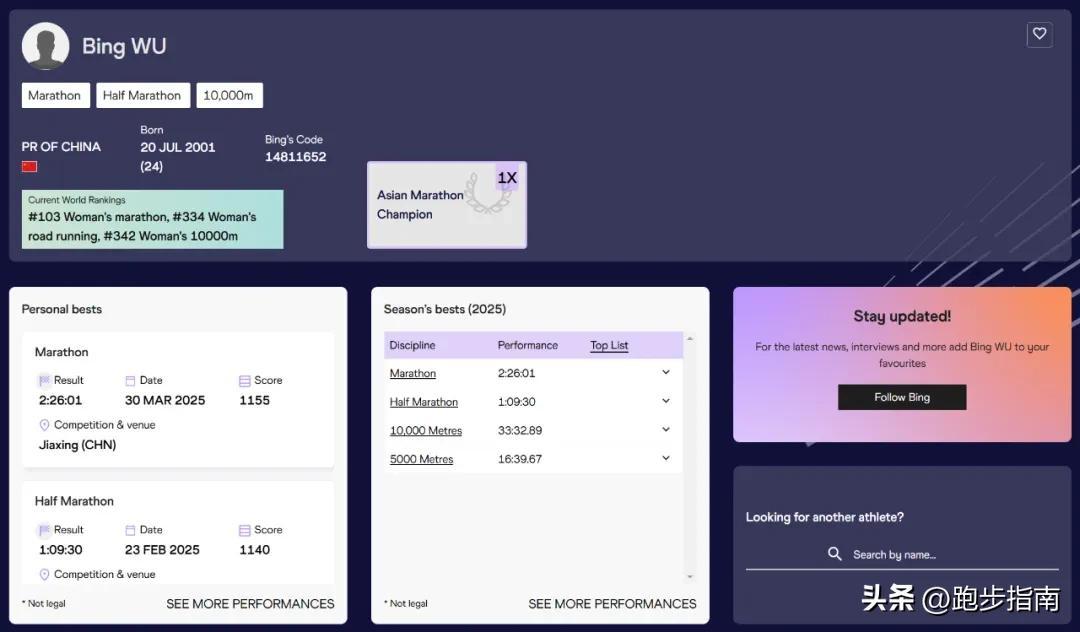Screen dimensions: 1080x632
Task: Select the 10,000m discipline tag
Action: pos(228,95)
